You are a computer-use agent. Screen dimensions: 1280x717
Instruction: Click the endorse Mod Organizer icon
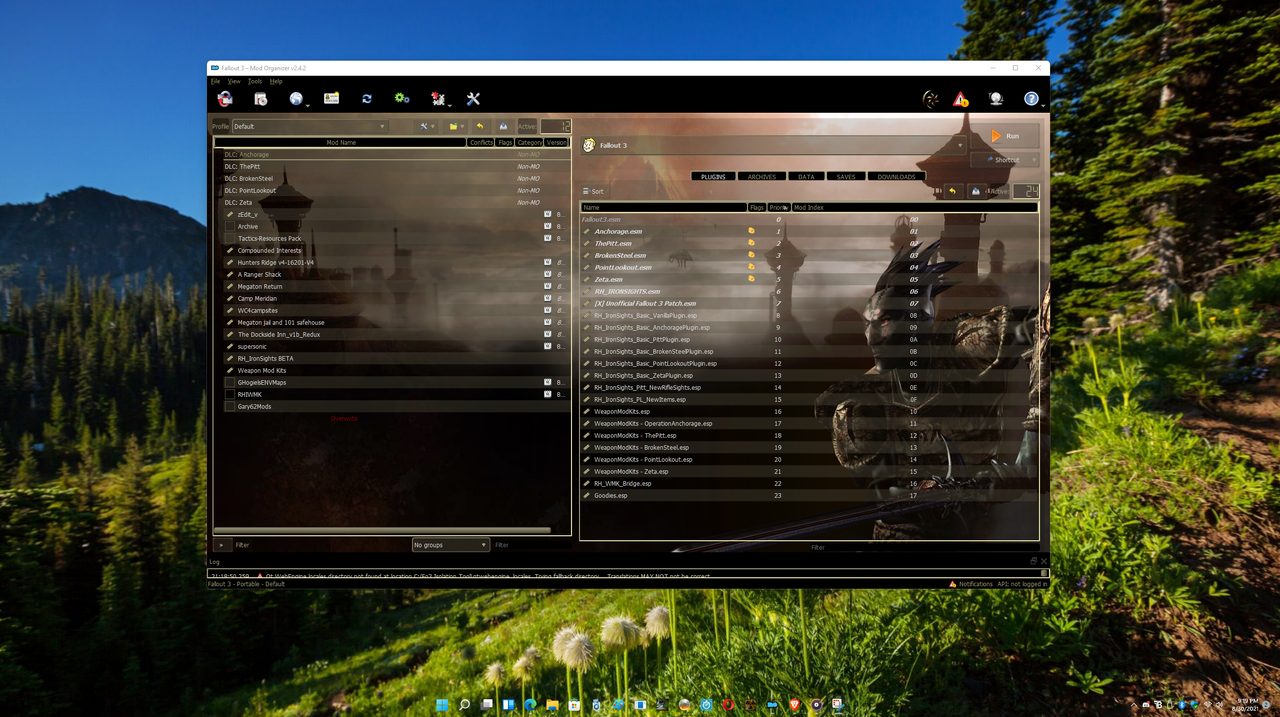coord(930,99)
